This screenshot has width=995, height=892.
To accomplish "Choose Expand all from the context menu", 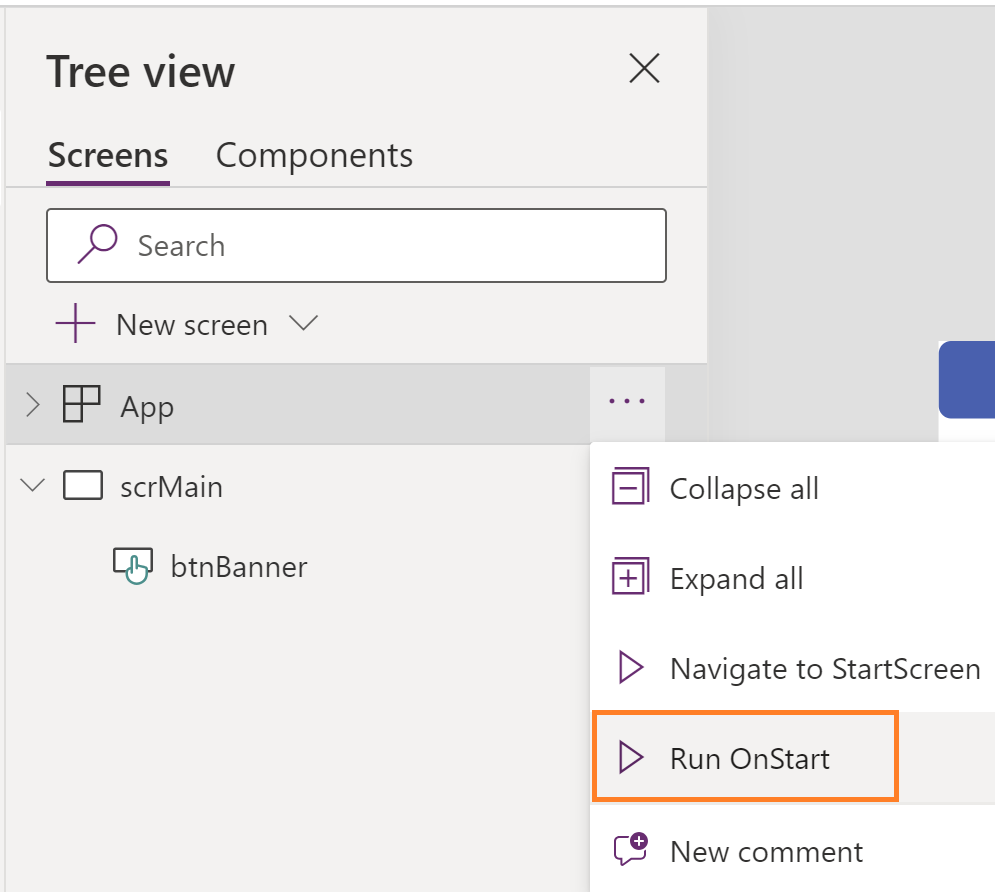I will 736,579.
